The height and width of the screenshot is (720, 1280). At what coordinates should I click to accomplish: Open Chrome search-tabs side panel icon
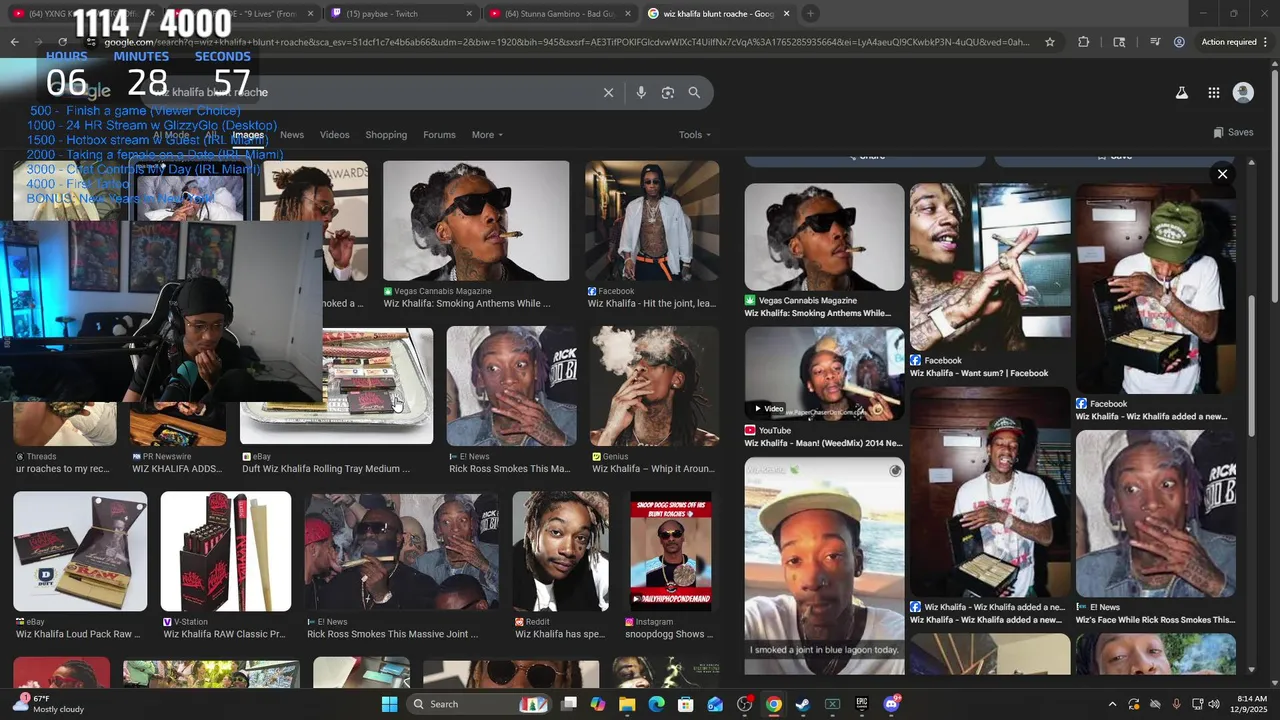1119,42
